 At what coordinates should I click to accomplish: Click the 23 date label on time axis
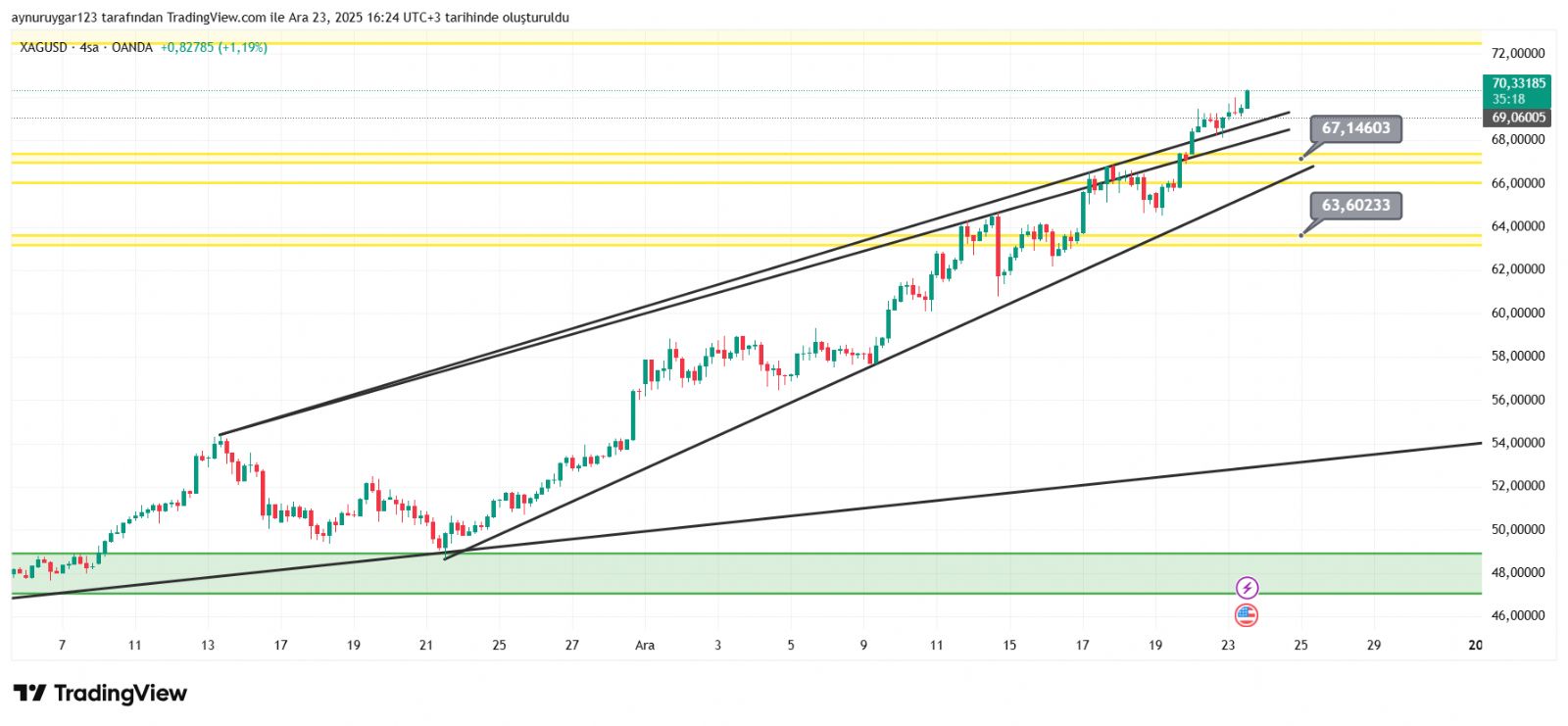(1228, 645)
